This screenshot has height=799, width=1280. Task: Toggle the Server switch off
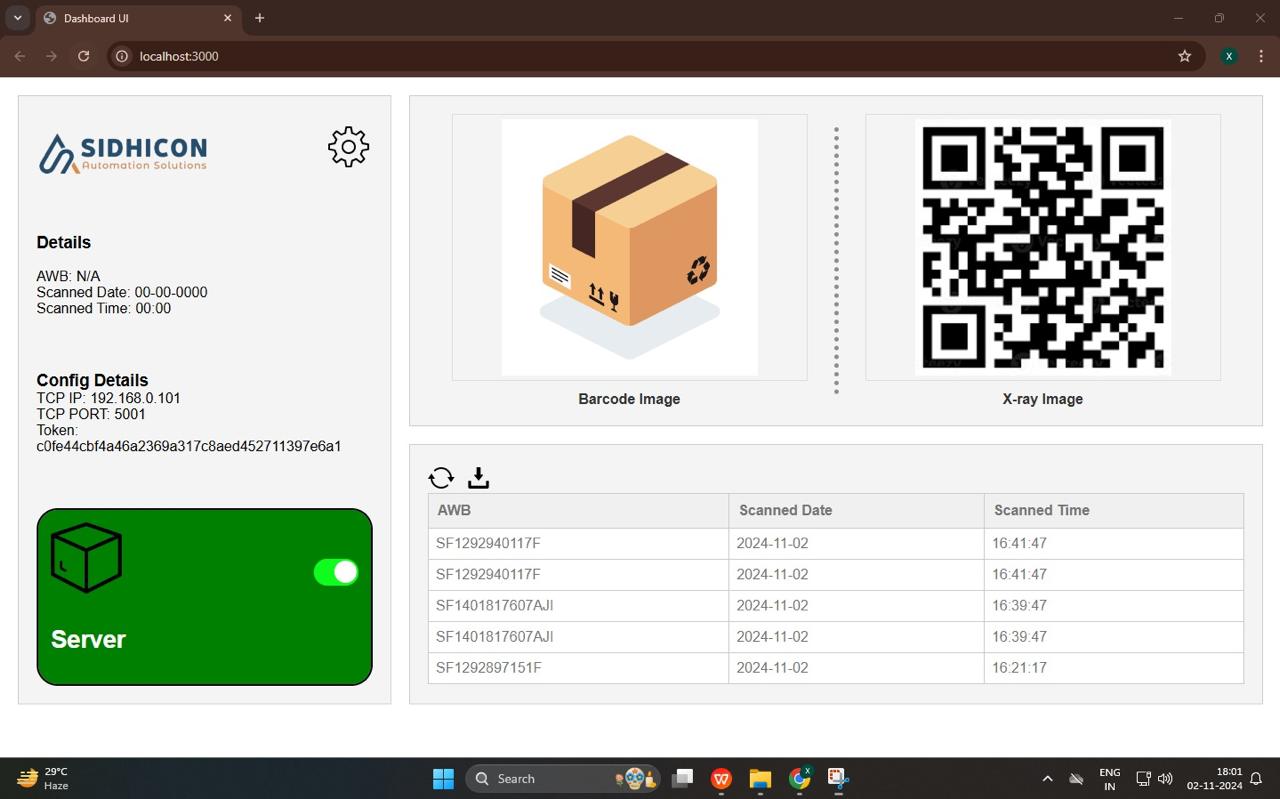336,572
